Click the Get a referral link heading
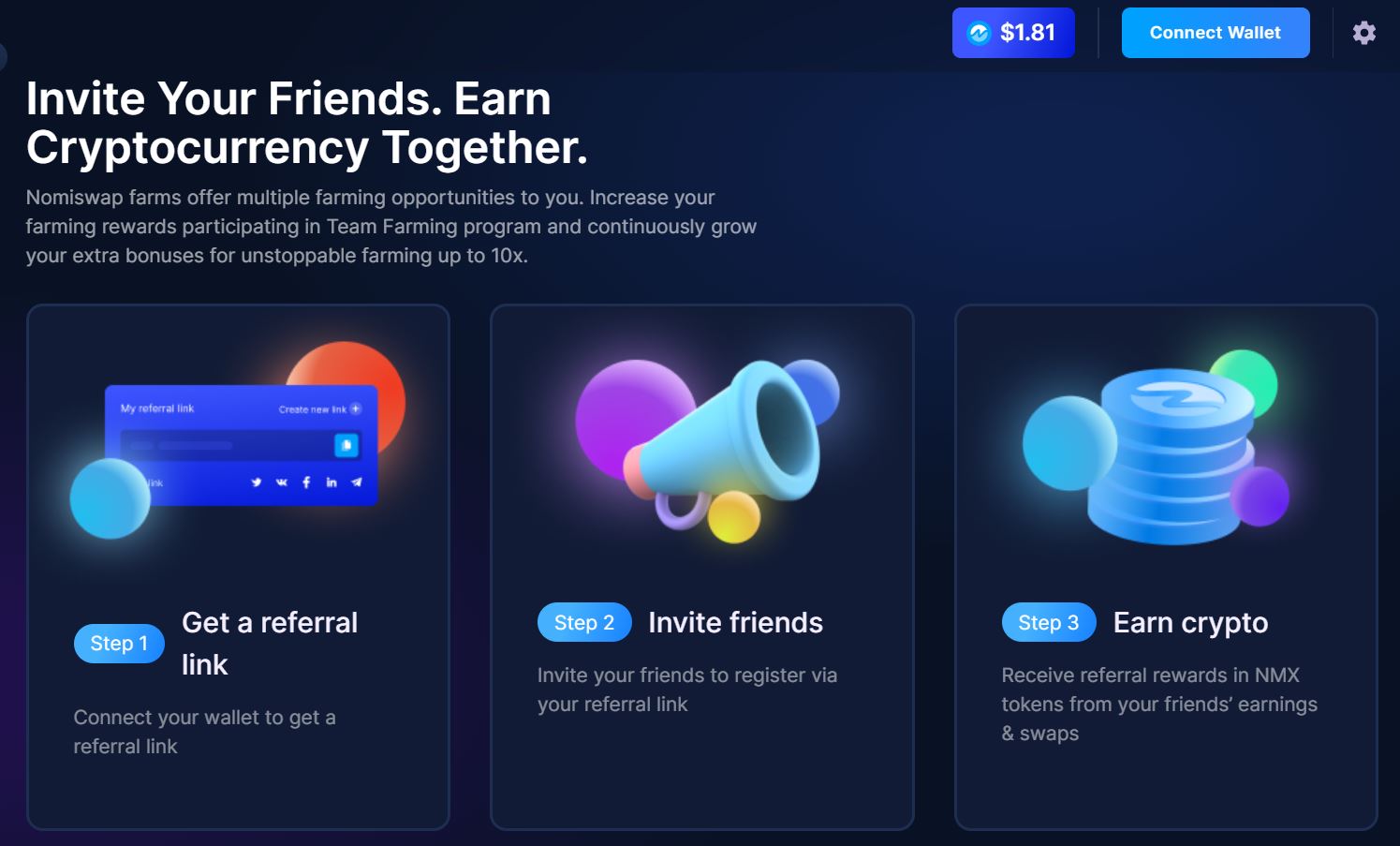Screen dimensions: 1400x846 [270, 644]
